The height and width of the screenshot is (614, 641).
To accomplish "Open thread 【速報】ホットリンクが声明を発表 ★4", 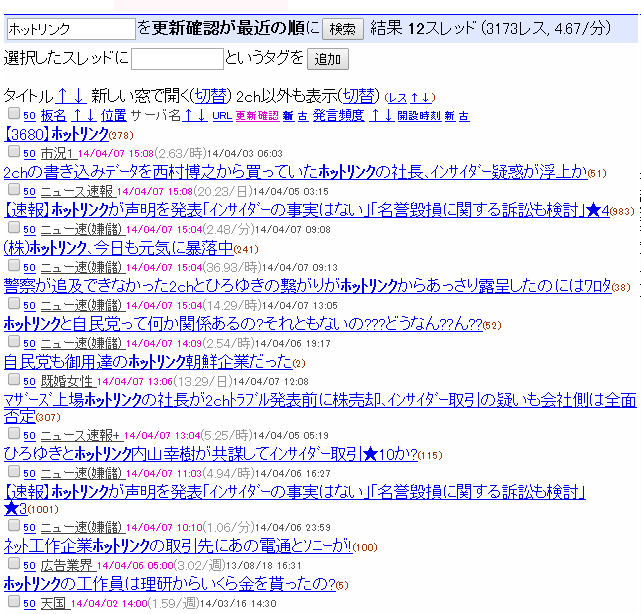I will [x=307, y=210].
